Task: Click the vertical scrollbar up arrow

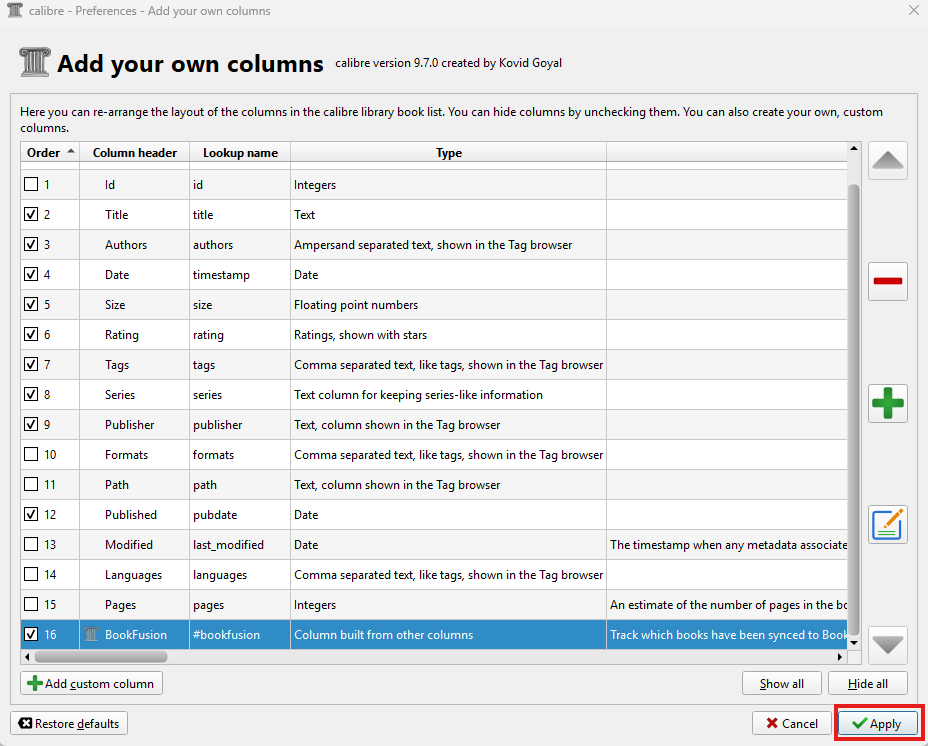Action: 853,149
